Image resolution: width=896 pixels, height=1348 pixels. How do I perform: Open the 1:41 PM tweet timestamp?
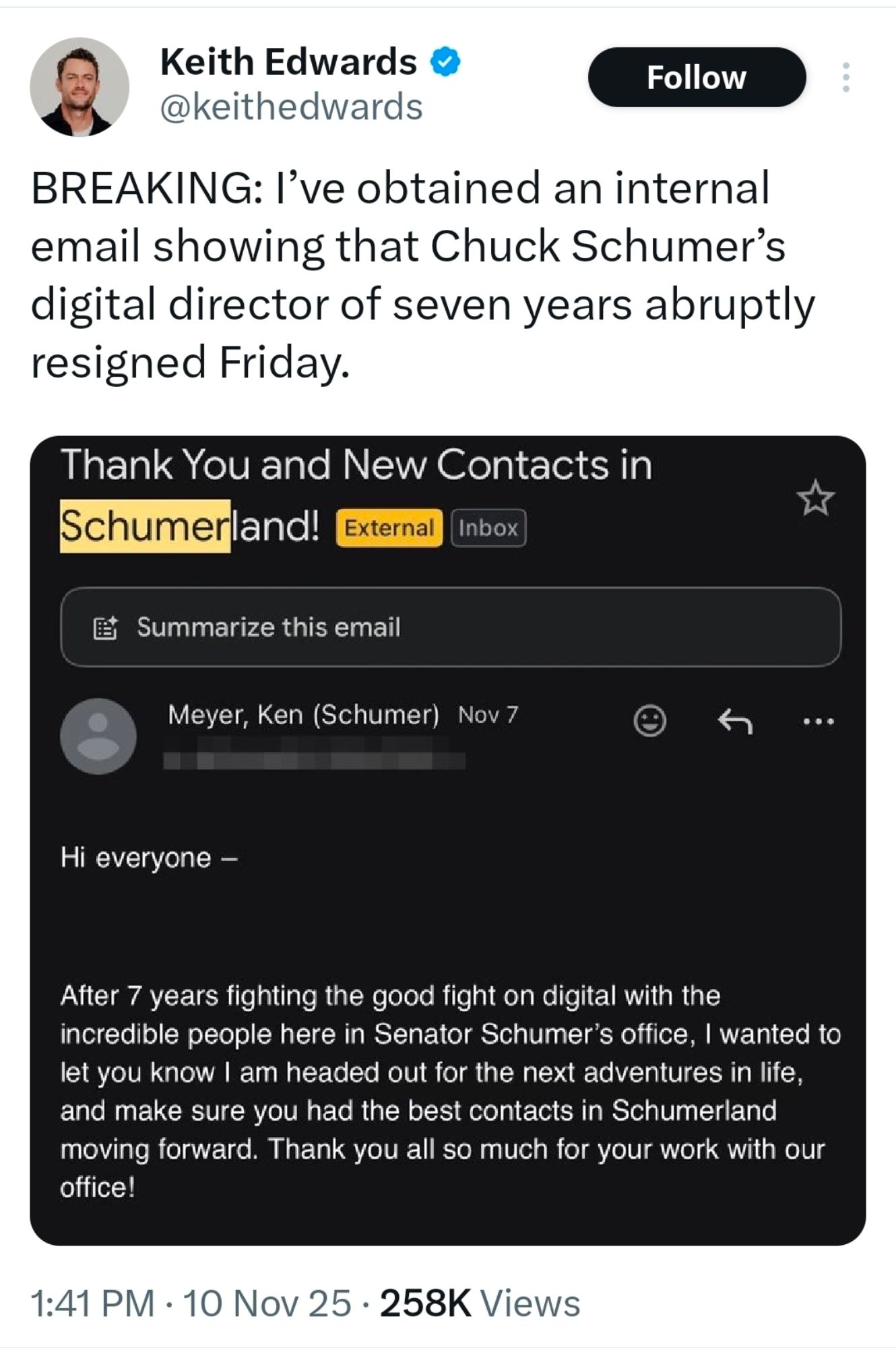click(x=92, y=1303)
